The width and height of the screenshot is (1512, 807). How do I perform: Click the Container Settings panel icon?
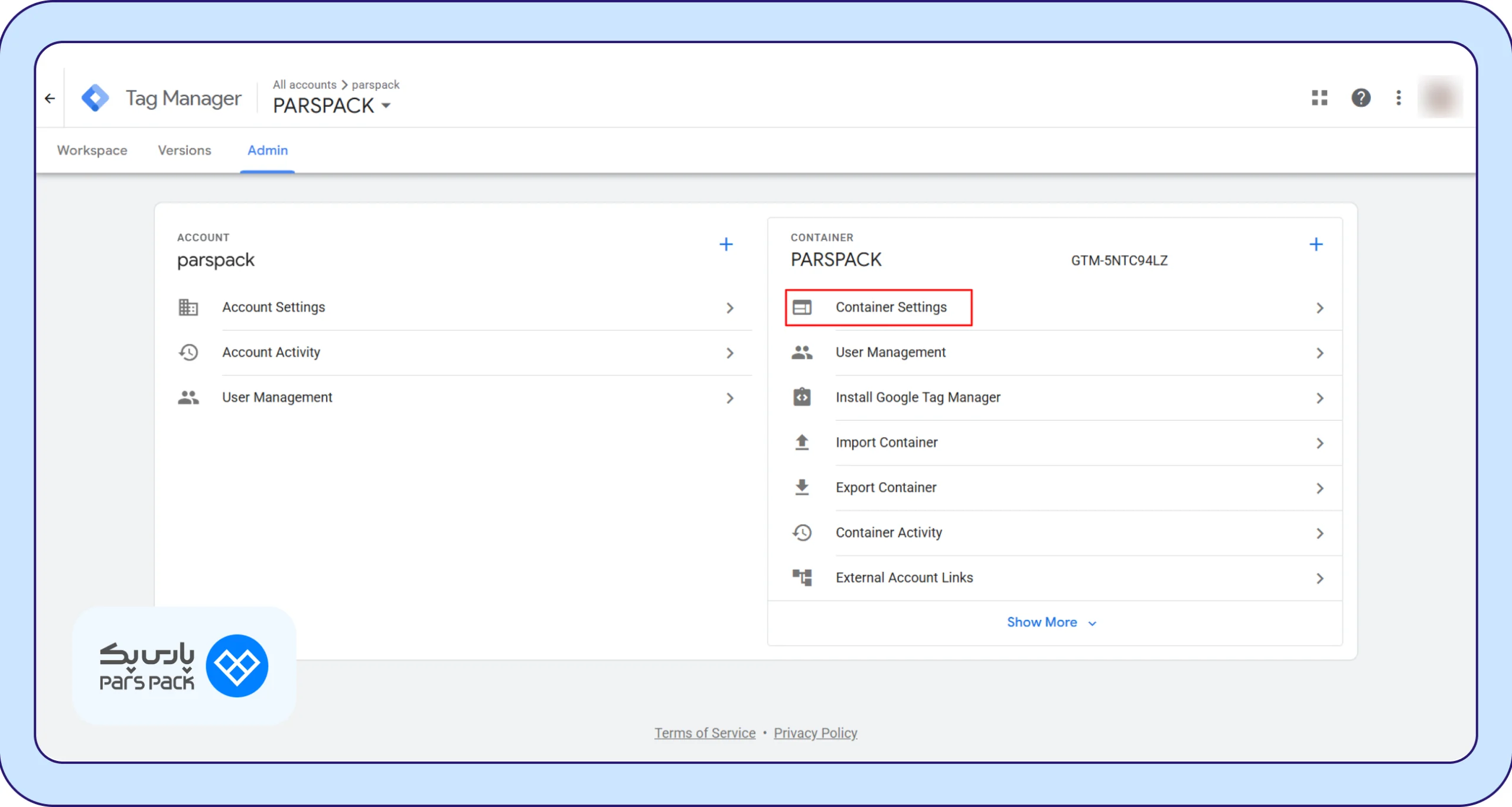coord(802,308)
